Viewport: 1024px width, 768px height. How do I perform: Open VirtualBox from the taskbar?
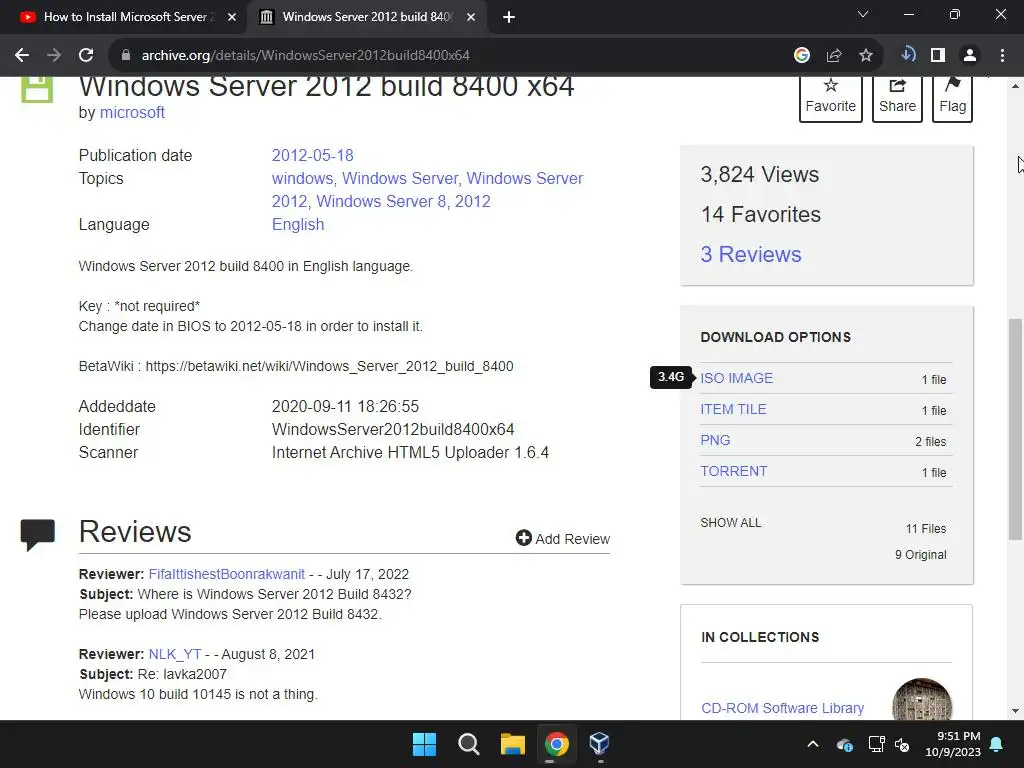coord(600,744)
